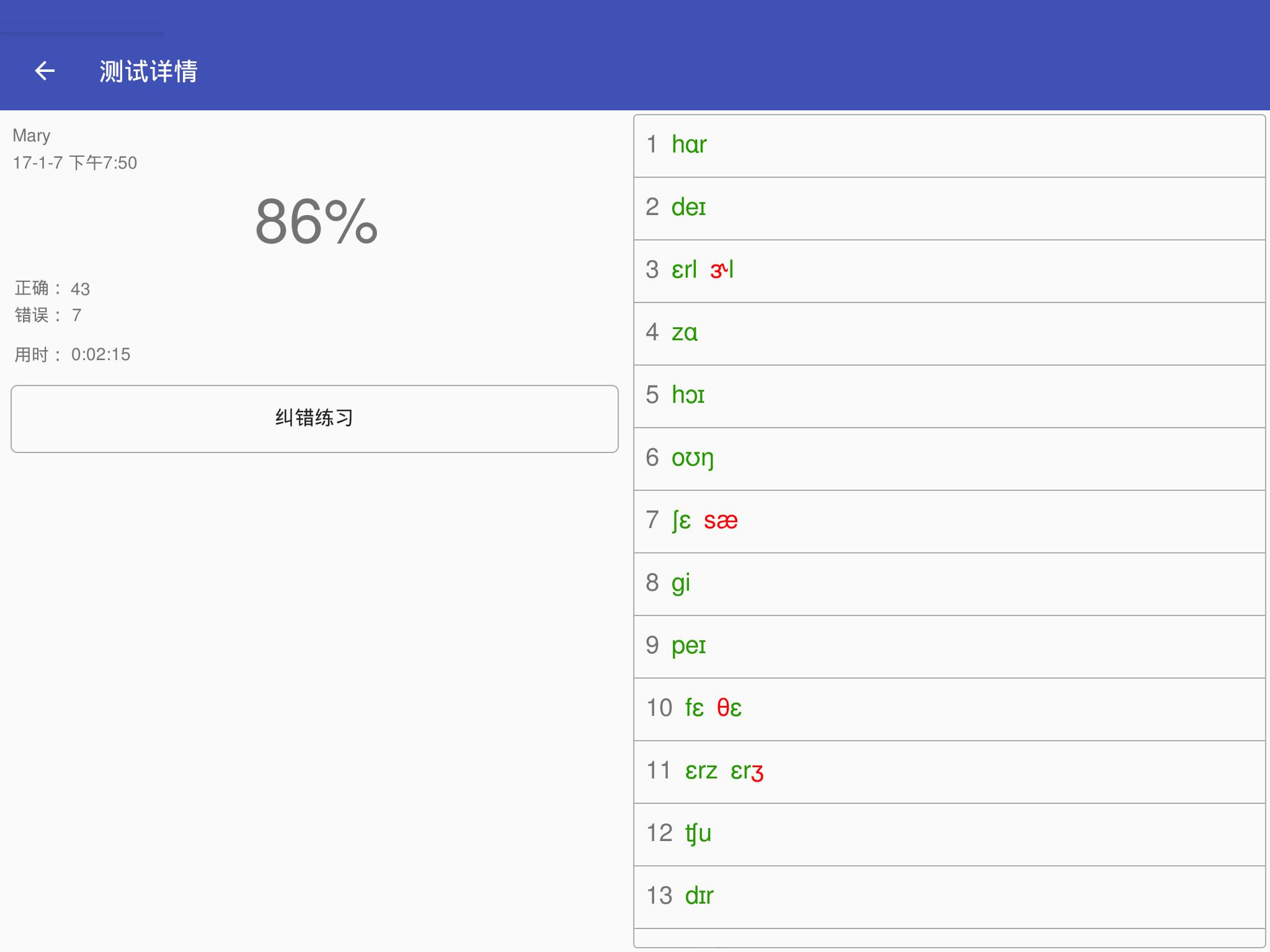
Task: Click the 用时 0:02:15 duration
Action: pos(73,354)
